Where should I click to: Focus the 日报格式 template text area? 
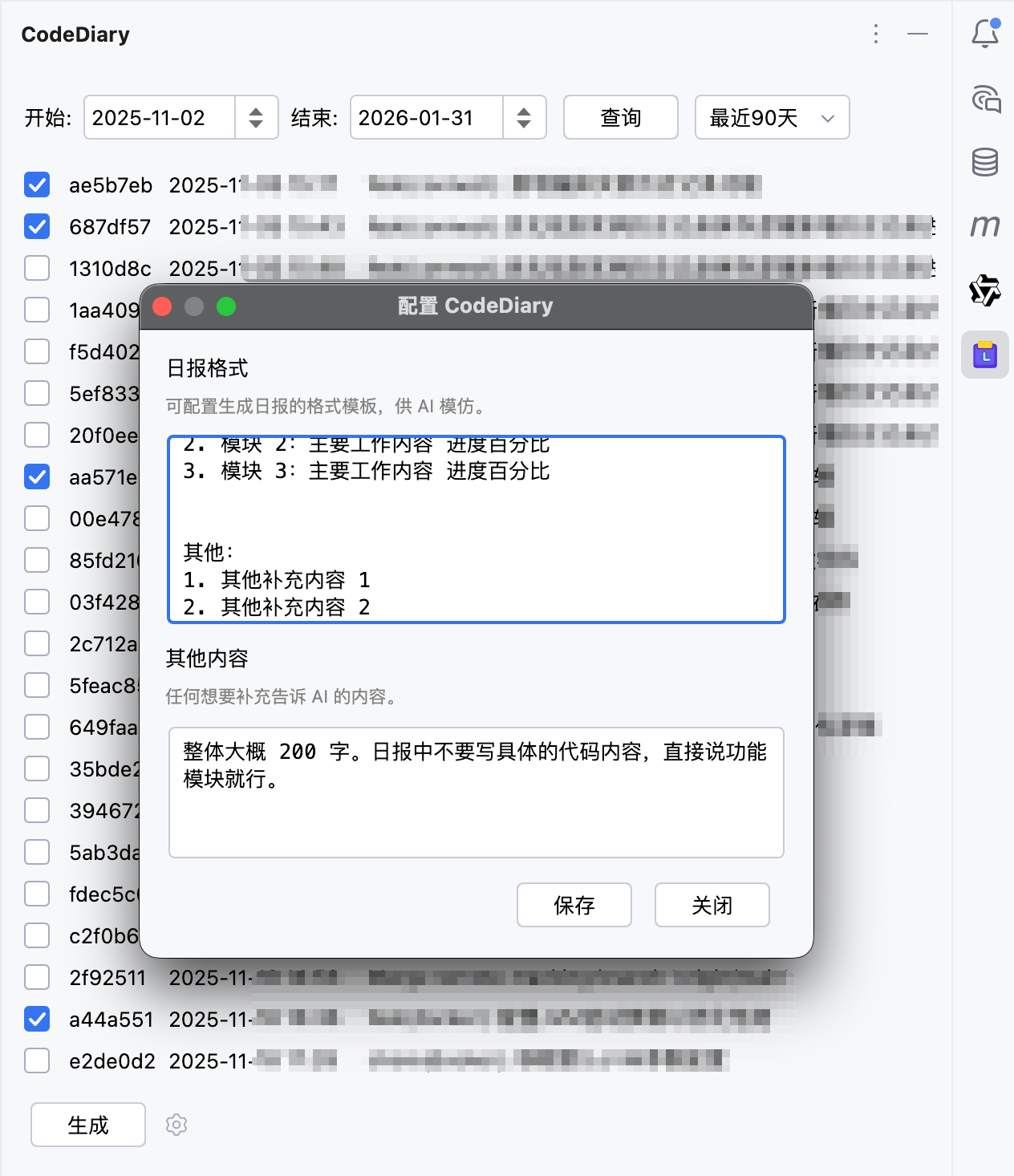pos(477,529)
